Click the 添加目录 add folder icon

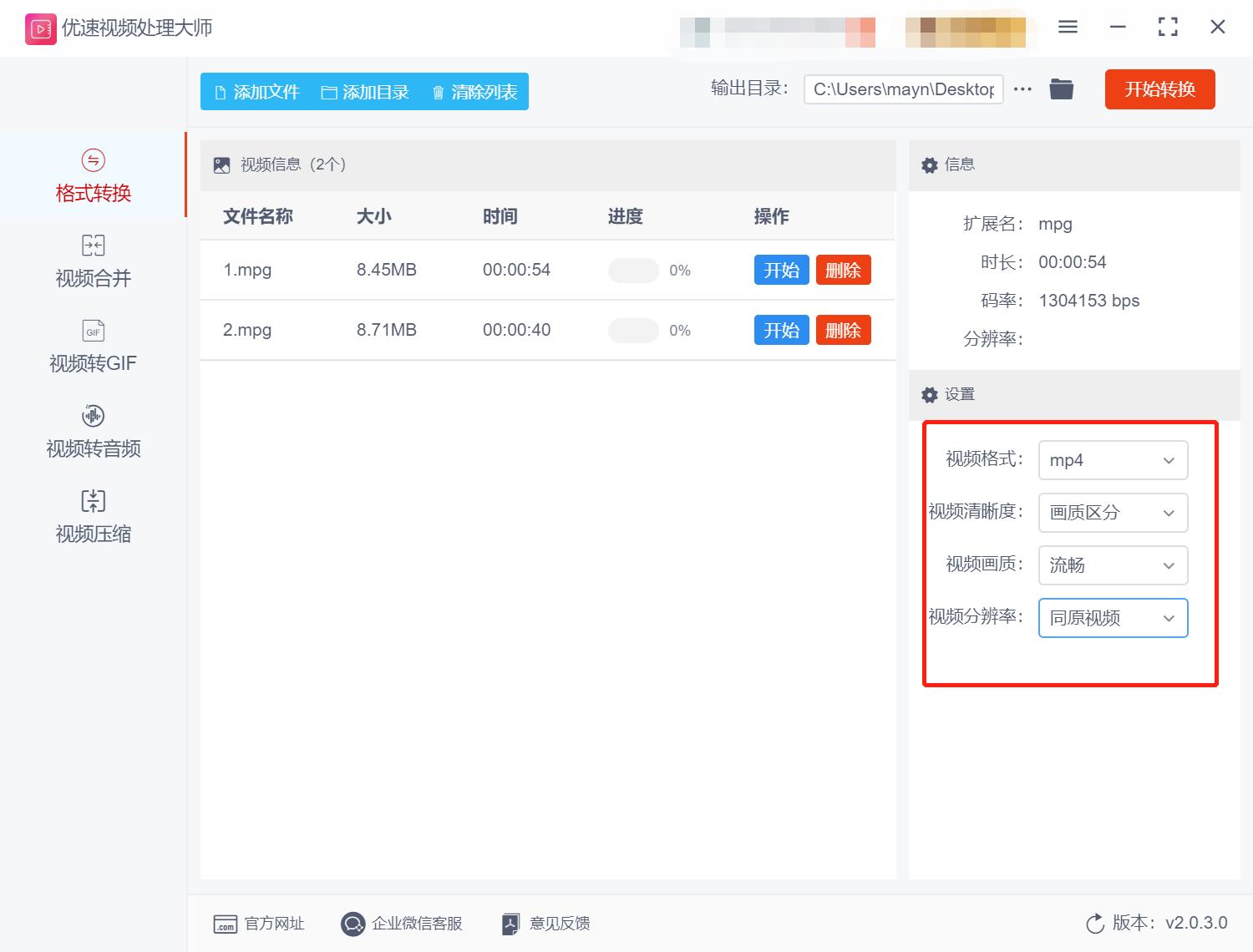point(330,92)
